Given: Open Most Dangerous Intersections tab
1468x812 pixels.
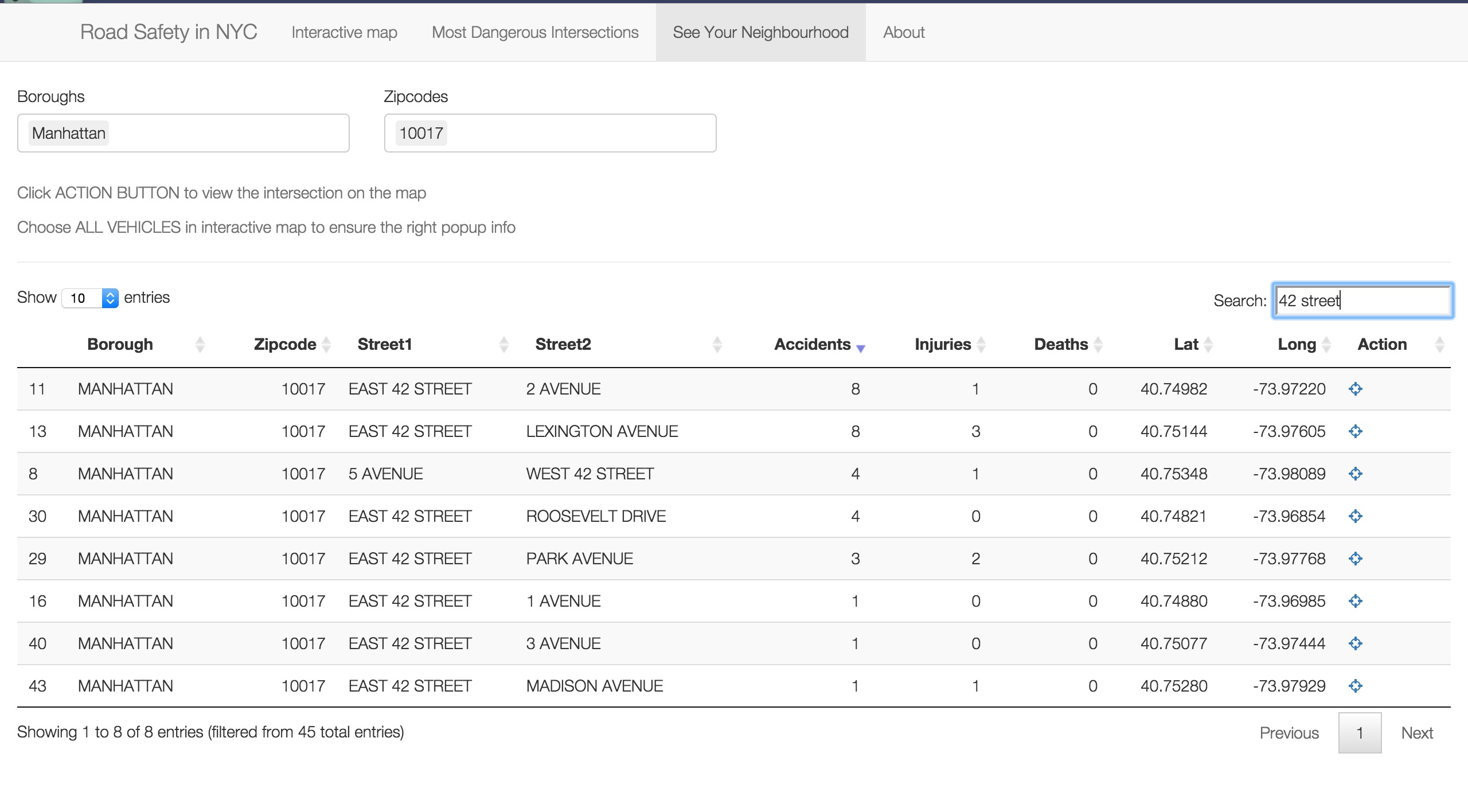Looking at the screenshot, I should coord(535,33).
